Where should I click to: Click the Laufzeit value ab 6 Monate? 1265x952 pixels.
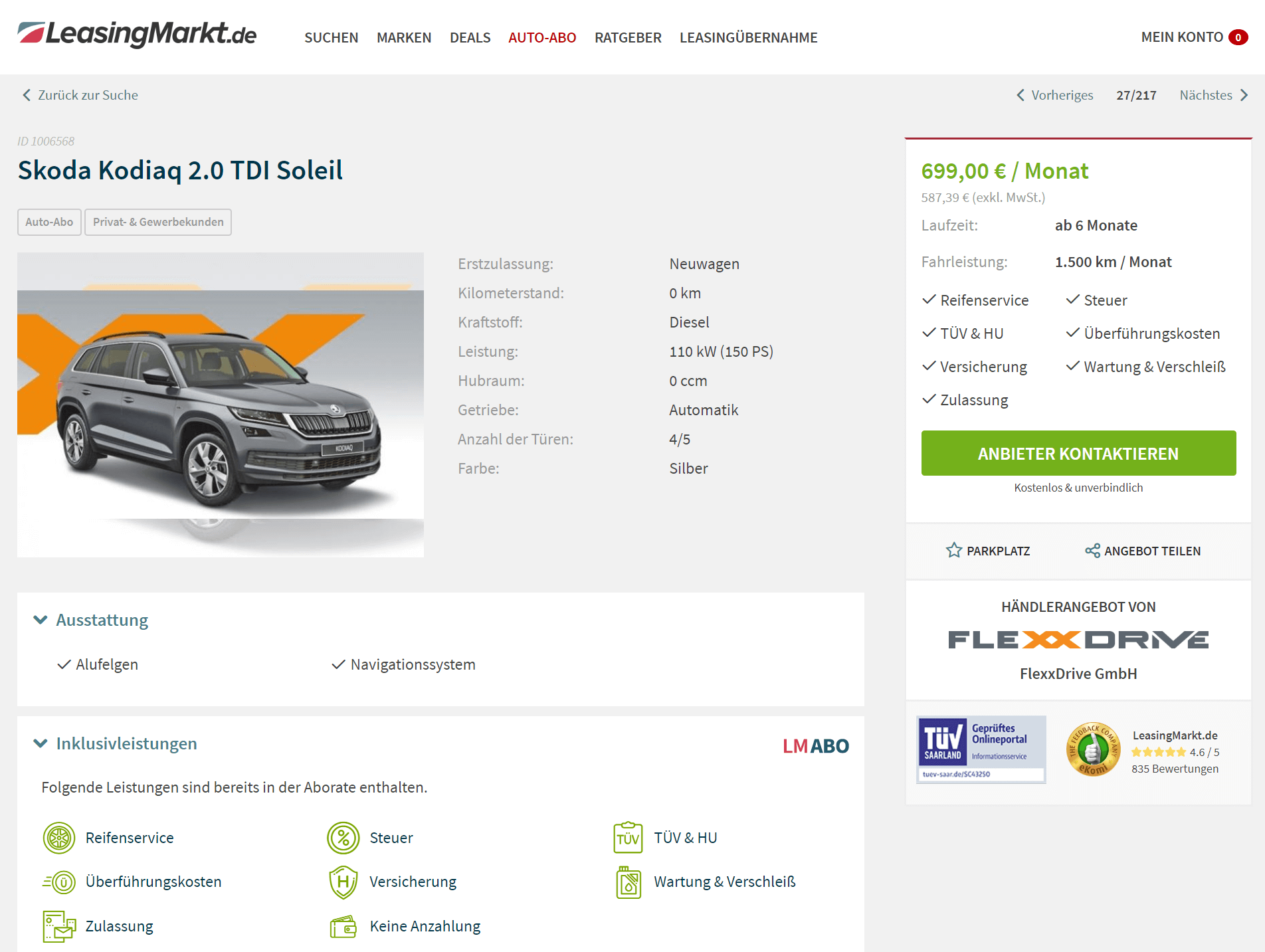pyautogui.click(x=1096, y=225)
